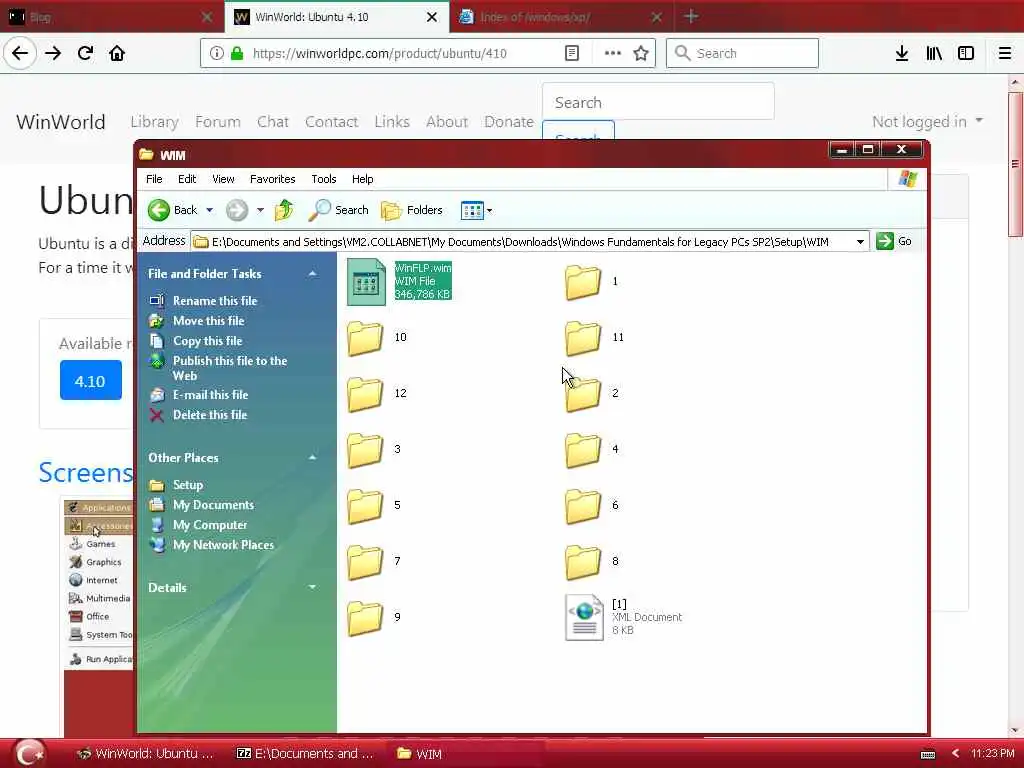This screenshot has width=1024, height=768.
Task: Click the Start button on taskbar
Action: pyautogui.click(x=30, y=753)
